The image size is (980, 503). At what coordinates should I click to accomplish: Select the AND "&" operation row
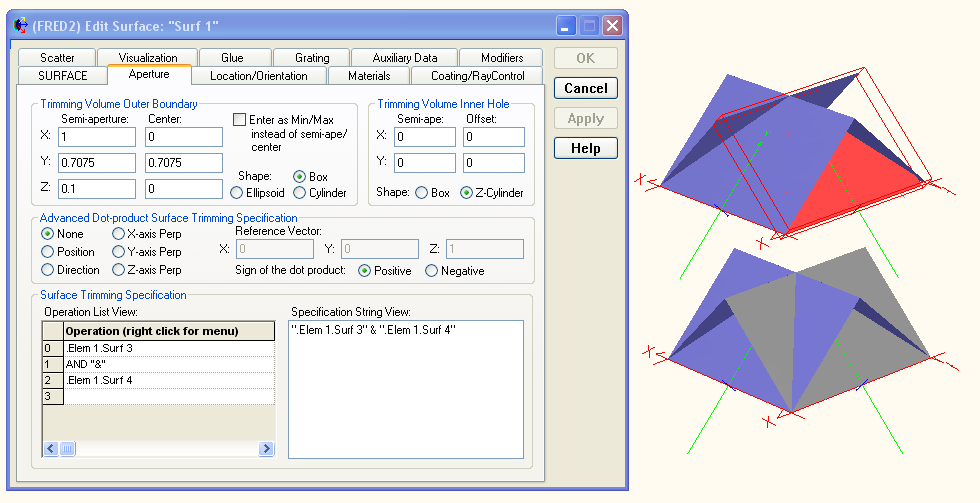tap(168, 364)
